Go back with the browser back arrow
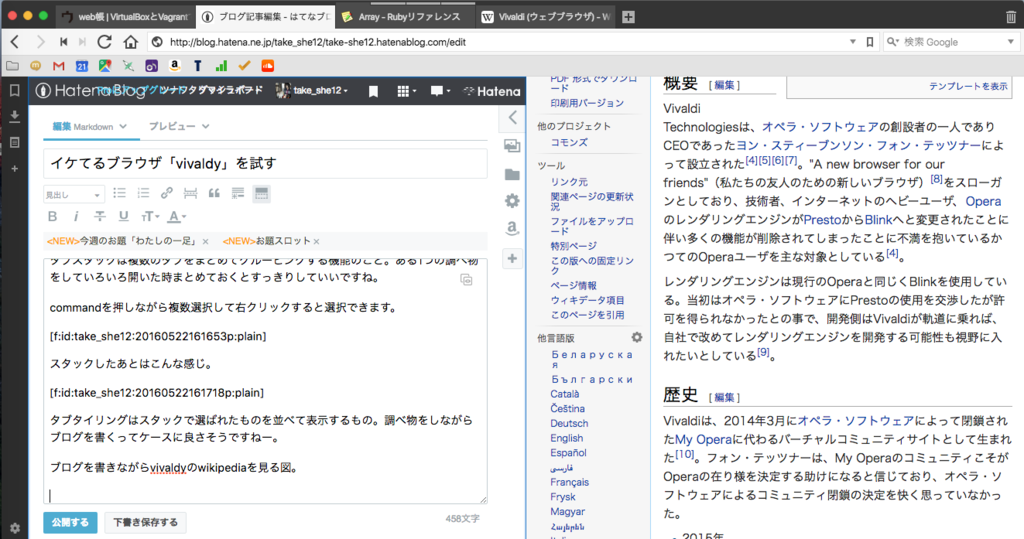 [15, 42]
